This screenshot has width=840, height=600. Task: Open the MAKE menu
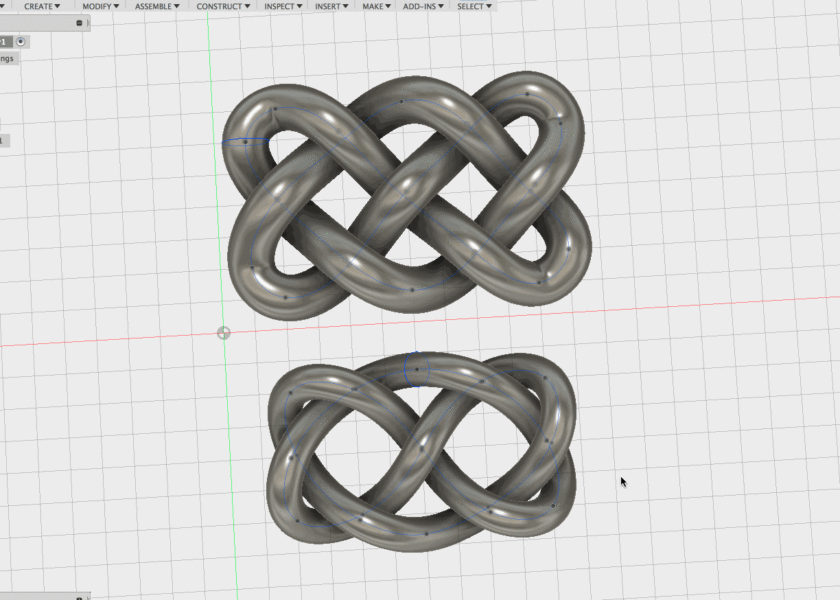[376, 6]
